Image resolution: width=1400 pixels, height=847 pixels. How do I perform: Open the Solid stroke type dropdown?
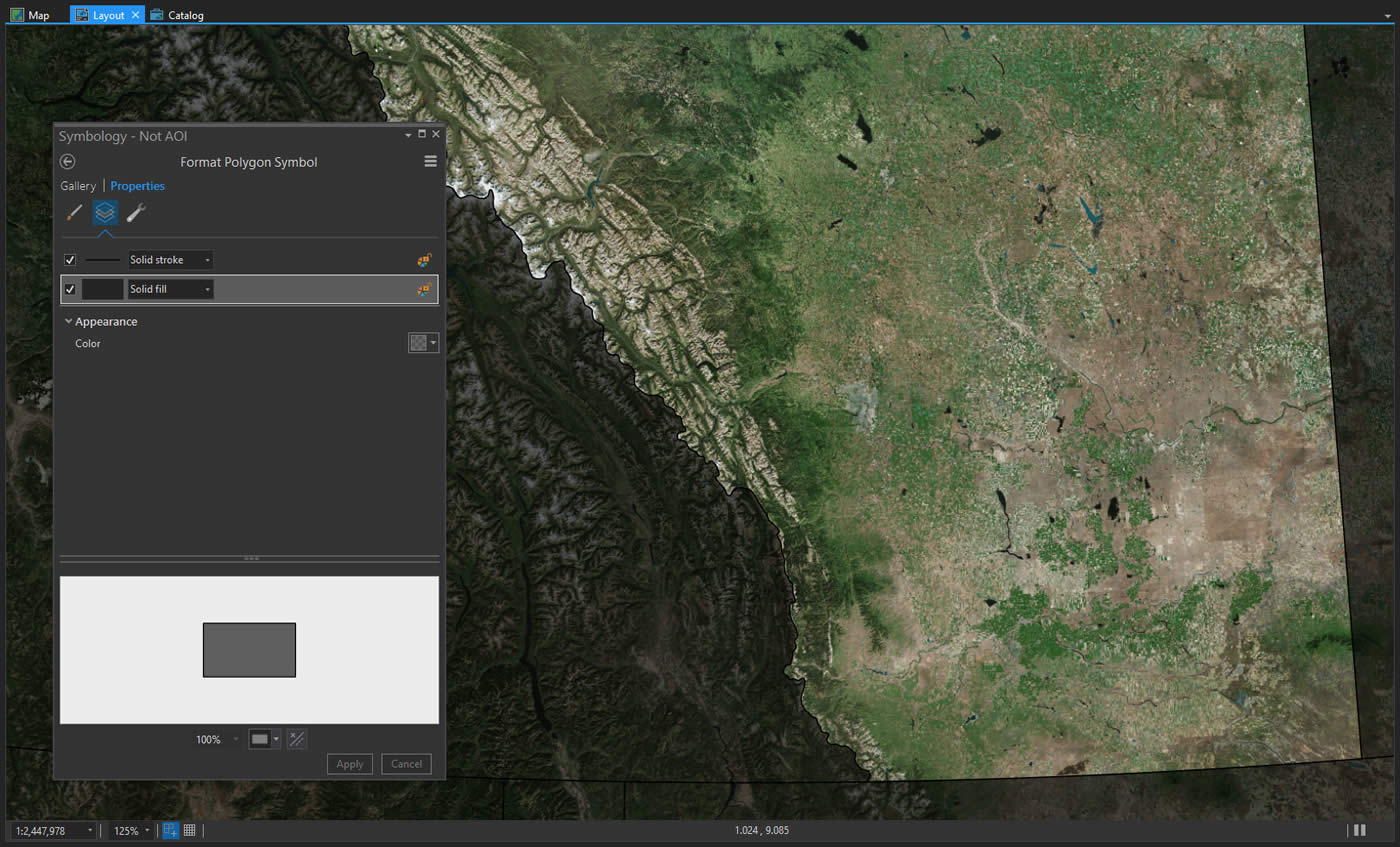(170, 260)
